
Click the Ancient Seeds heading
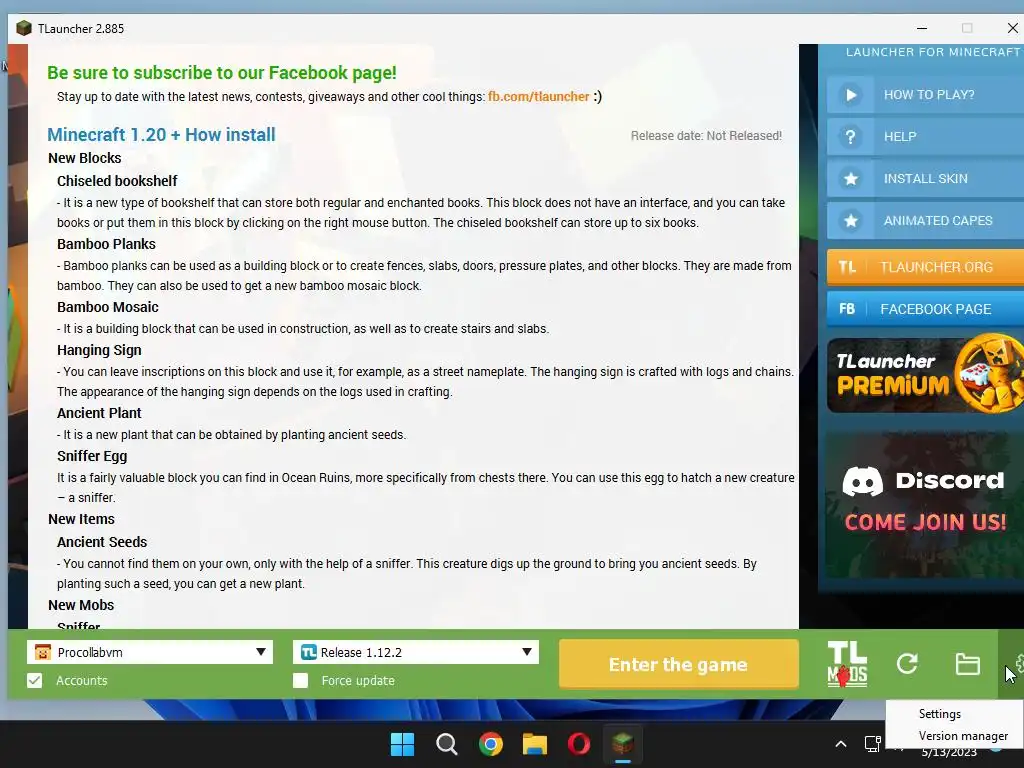click(102, 542)
